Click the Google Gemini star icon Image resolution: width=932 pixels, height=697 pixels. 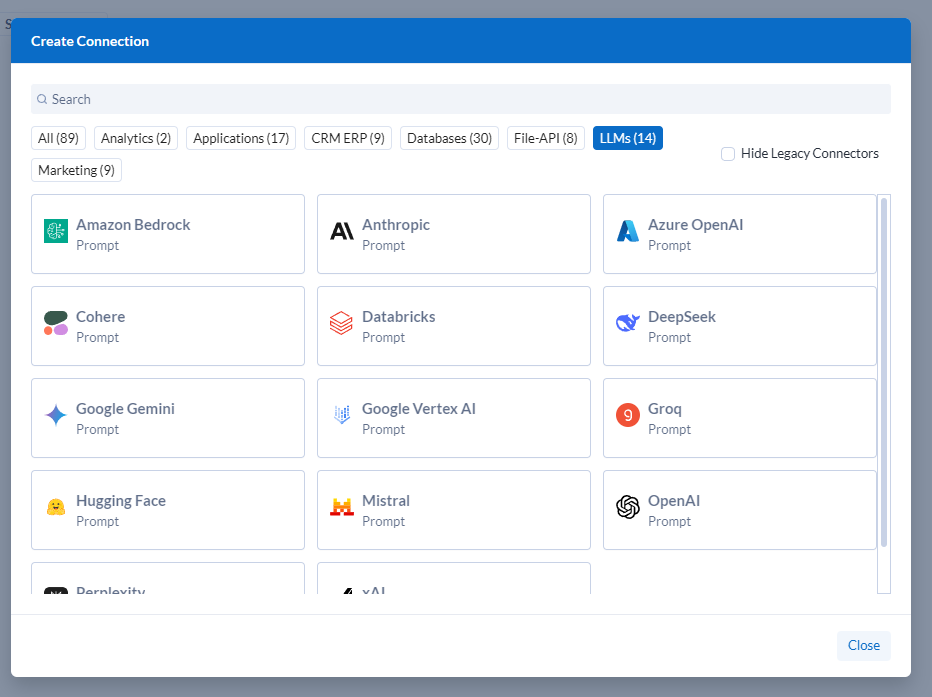pyautogui.click(x=56, y=415)
